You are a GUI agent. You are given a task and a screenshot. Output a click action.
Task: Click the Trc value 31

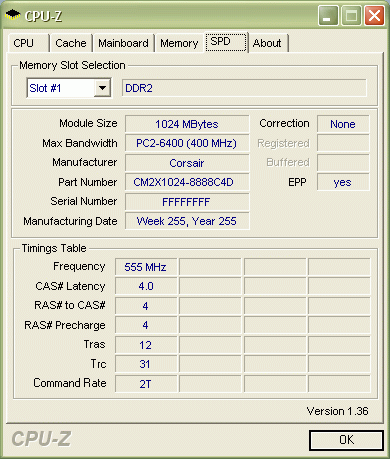pyautogui.click(x=146, y=364)
